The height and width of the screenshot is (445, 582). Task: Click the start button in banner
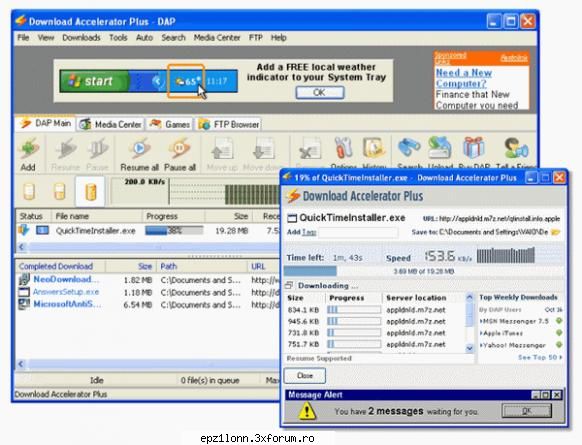click(94, 81)
